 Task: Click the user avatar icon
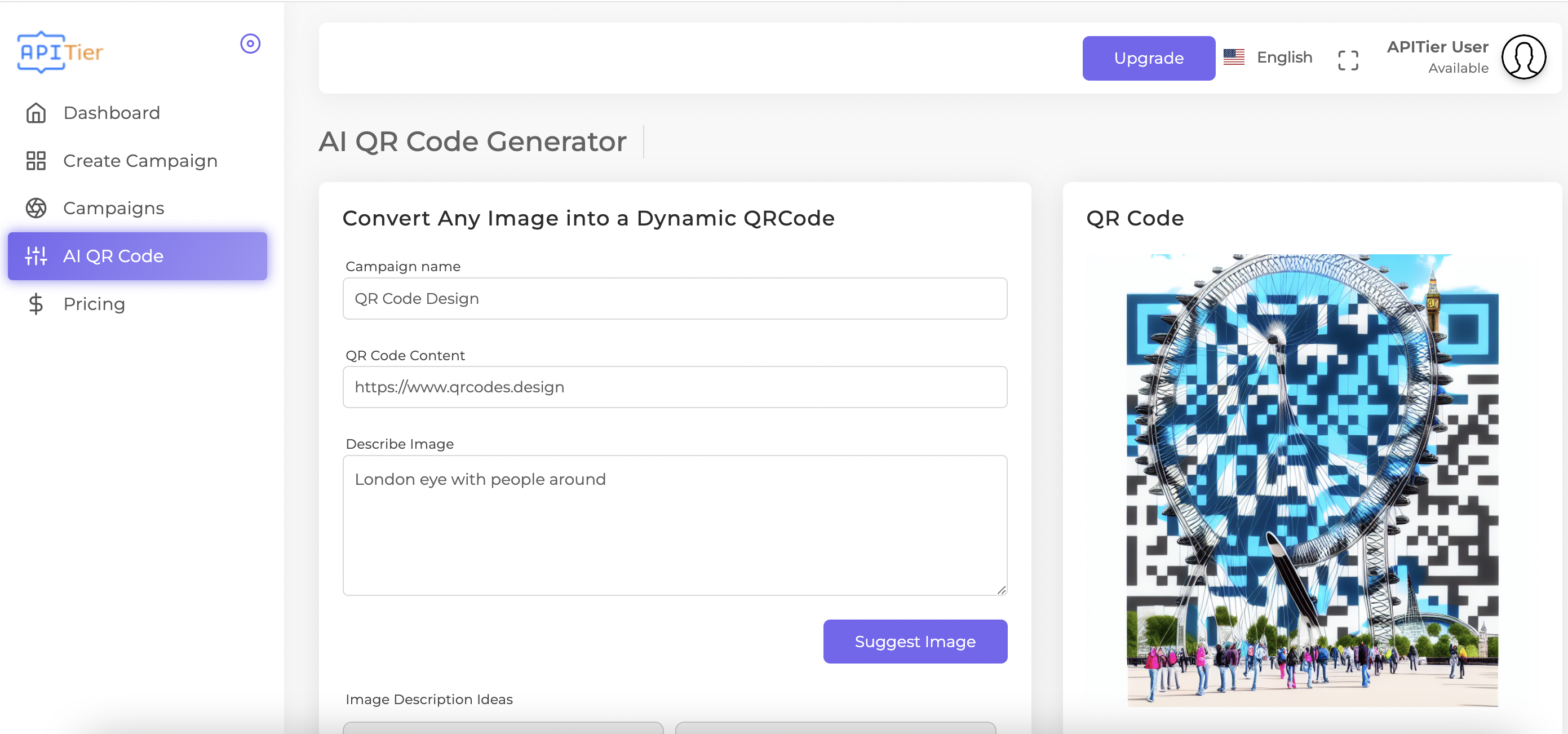tap(1523, 57)
